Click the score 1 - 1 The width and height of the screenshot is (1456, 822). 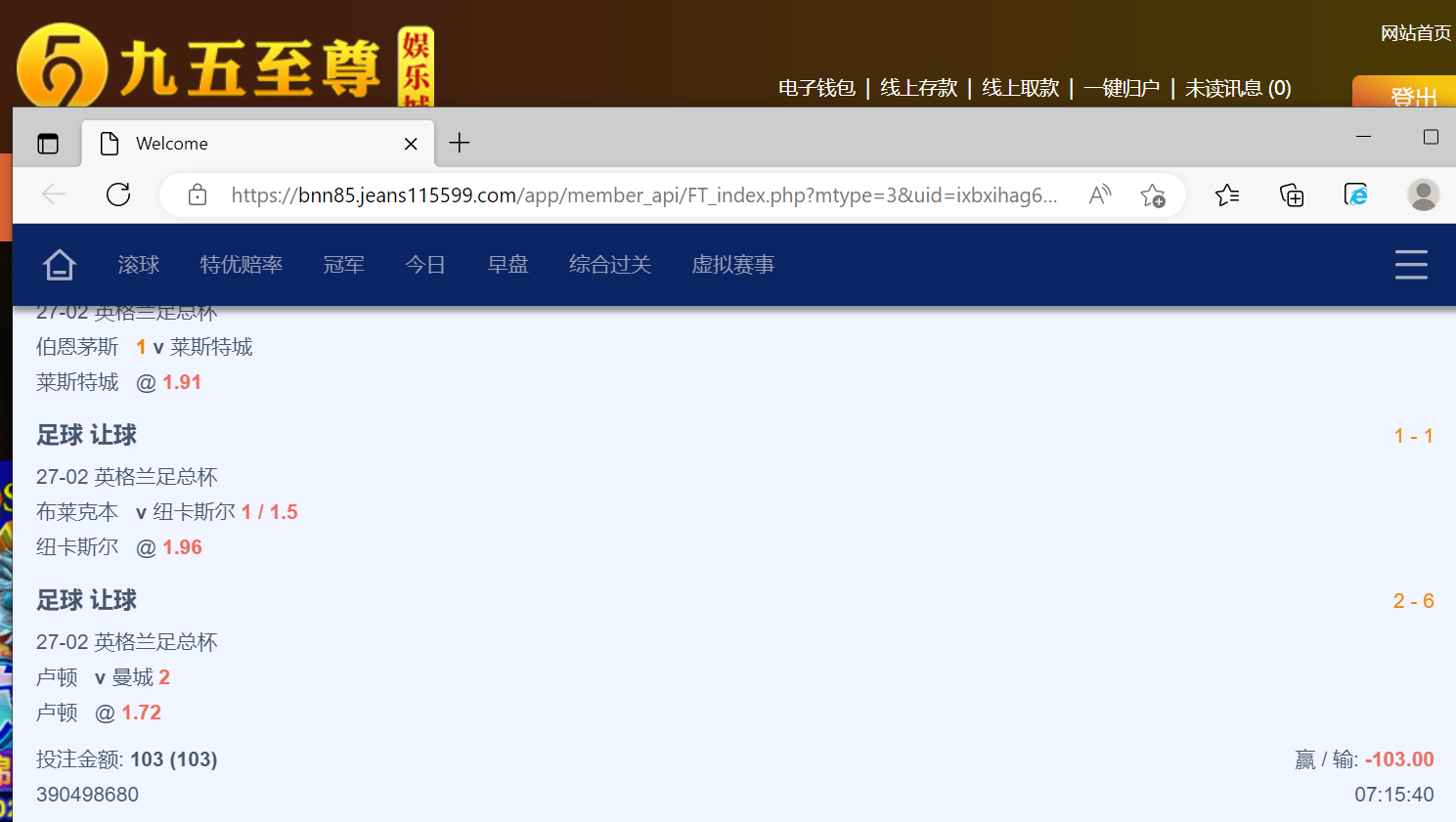pyautogui.click(x=1414, y=436)
